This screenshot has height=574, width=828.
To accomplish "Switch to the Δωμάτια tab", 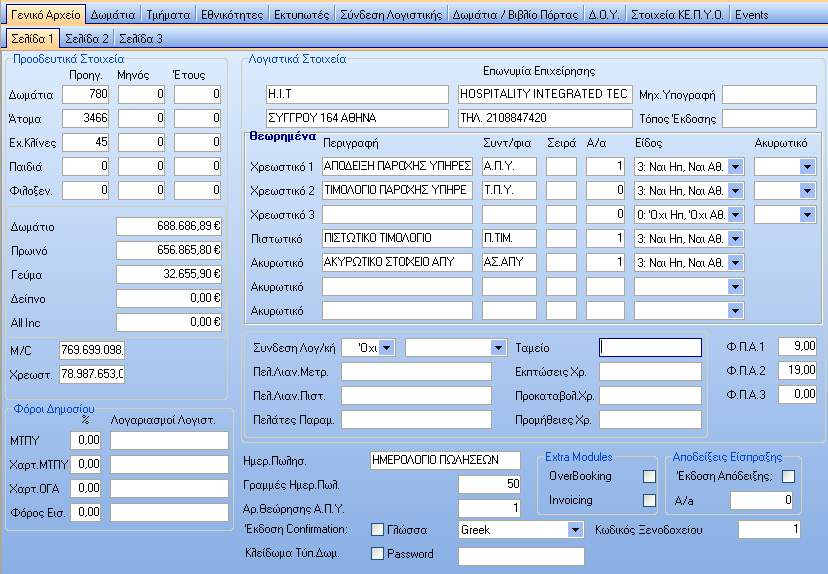I will (x=112, y=15).
